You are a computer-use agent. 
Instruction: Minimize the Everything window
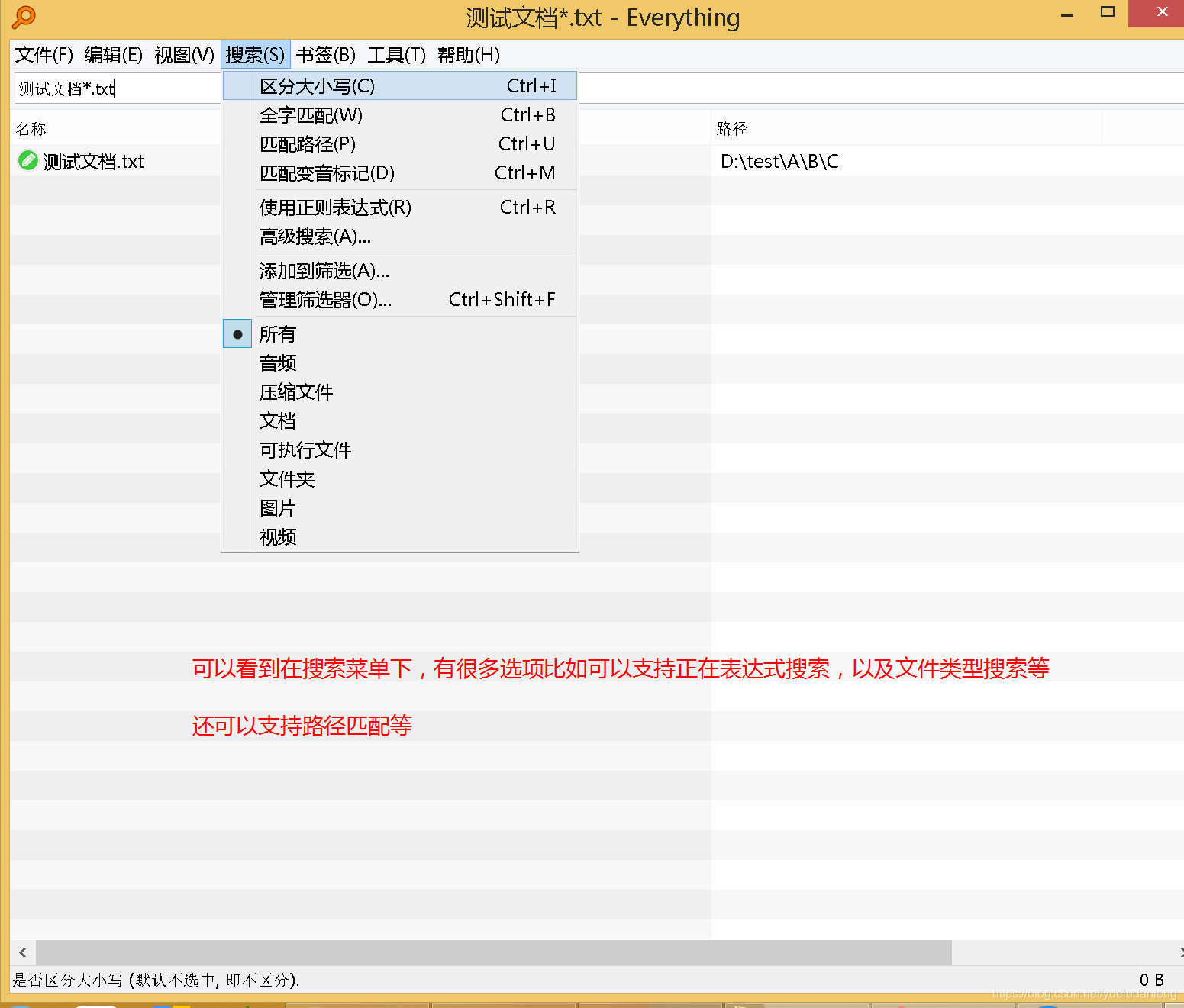click(x=1067, y=14)
